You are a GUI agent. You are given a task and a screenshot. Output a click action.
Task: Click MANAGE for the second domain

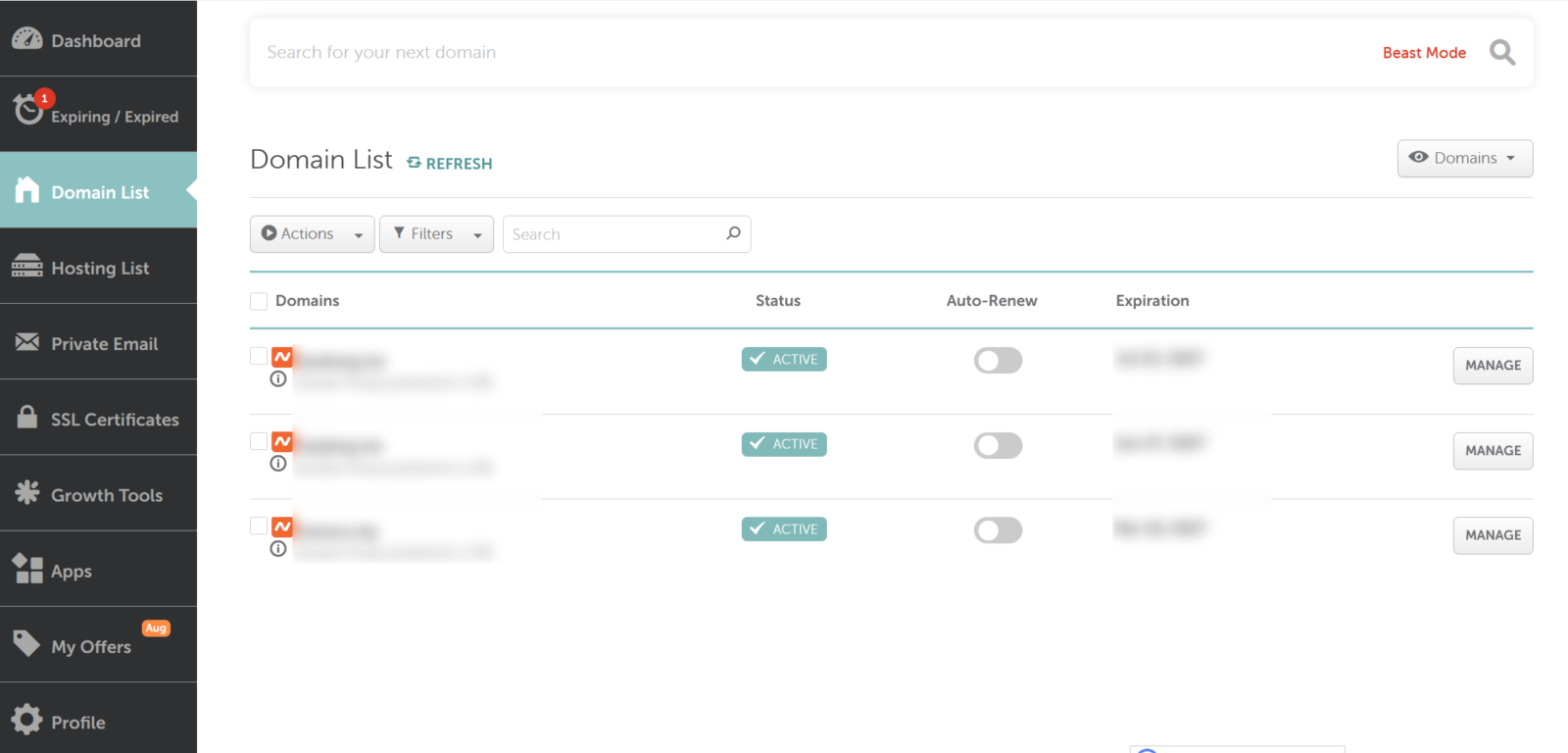[1493, 451]
